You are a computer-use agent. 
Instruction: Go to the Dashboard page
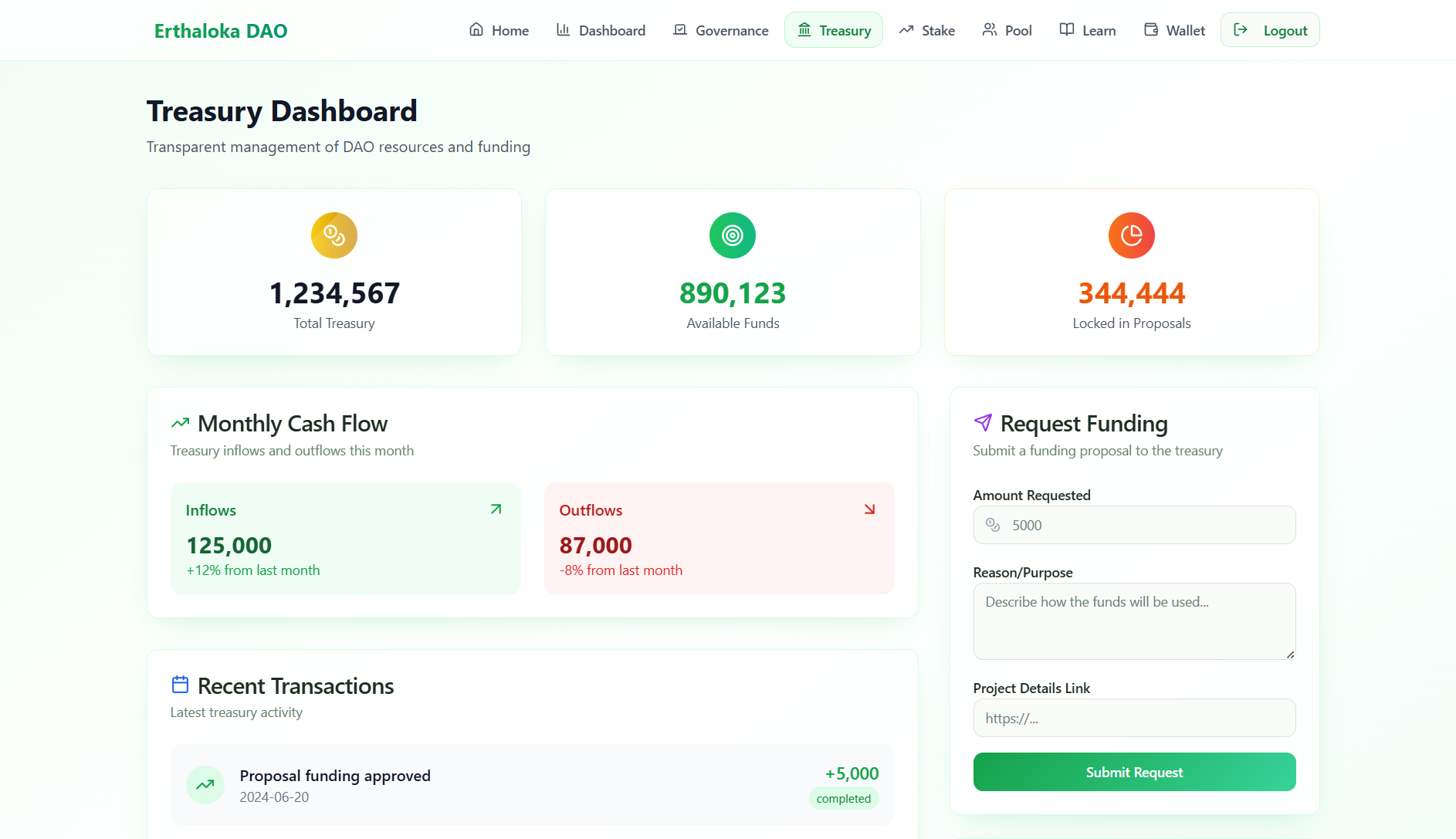coord(601,30)
